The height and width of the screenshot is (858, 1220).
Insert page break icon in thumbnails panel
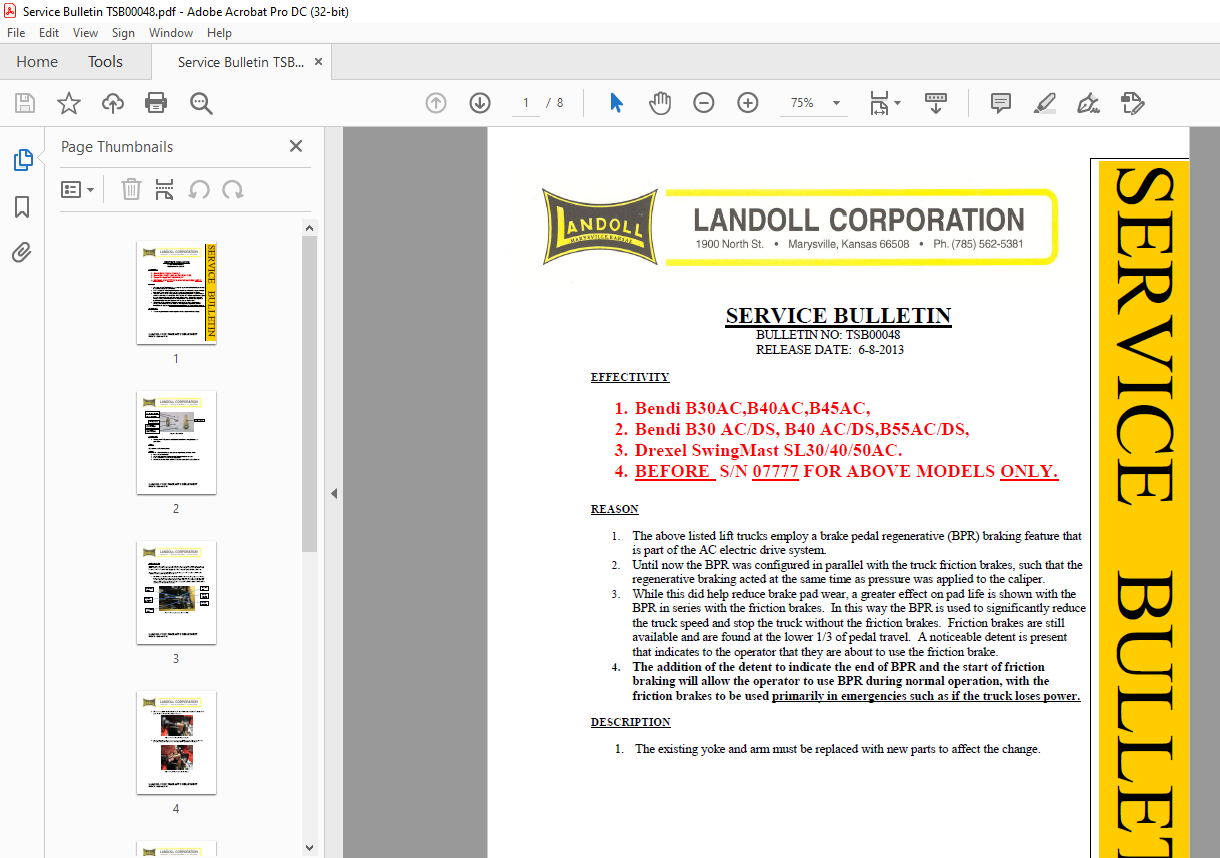click(x=165, y=189)
